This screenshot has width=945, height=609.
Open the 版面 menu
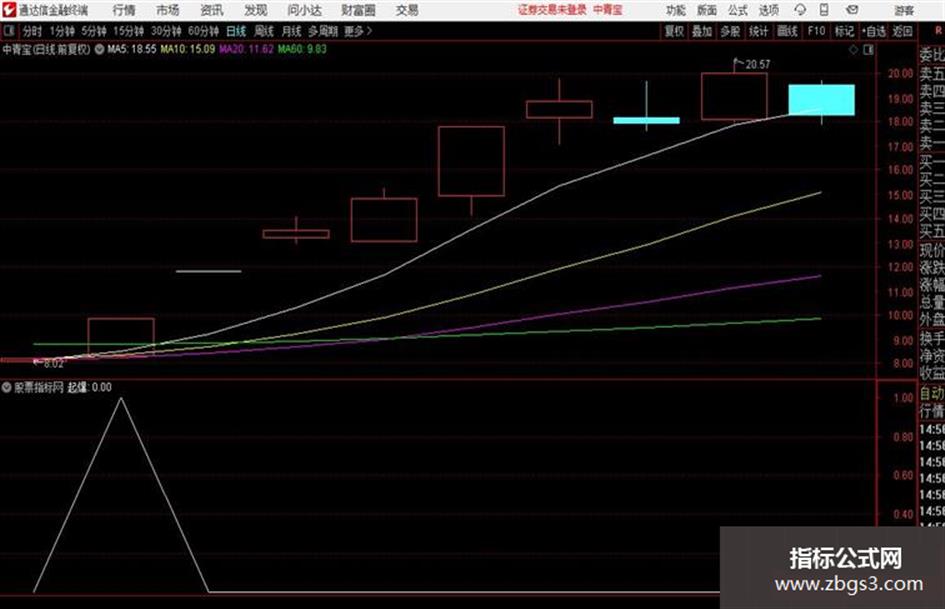coord(707,10)
